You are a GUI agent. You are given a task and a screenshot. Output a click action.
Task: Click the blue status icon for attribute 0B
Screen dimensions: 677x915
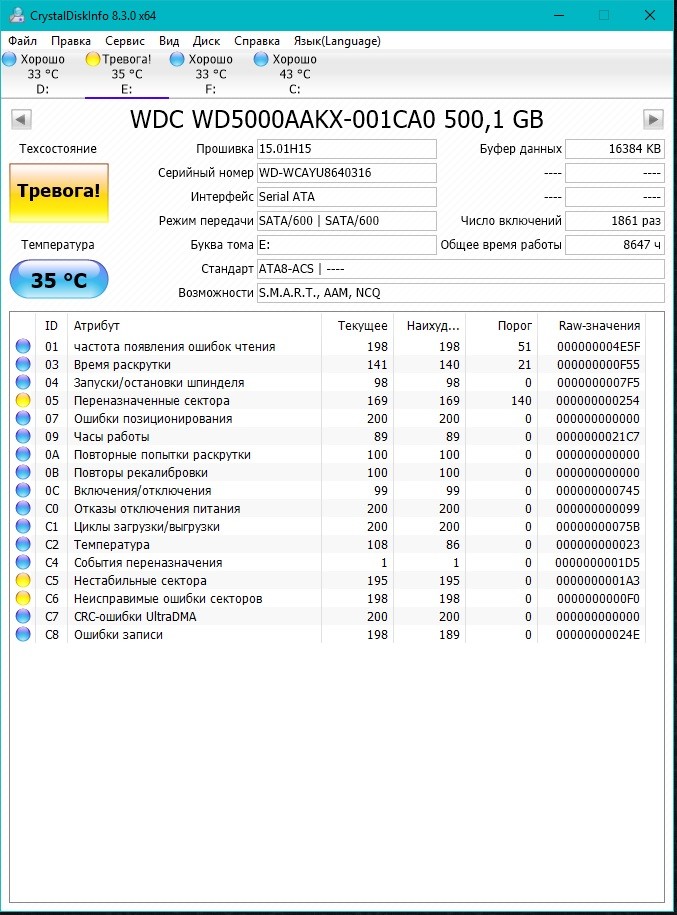pos(23,472)
